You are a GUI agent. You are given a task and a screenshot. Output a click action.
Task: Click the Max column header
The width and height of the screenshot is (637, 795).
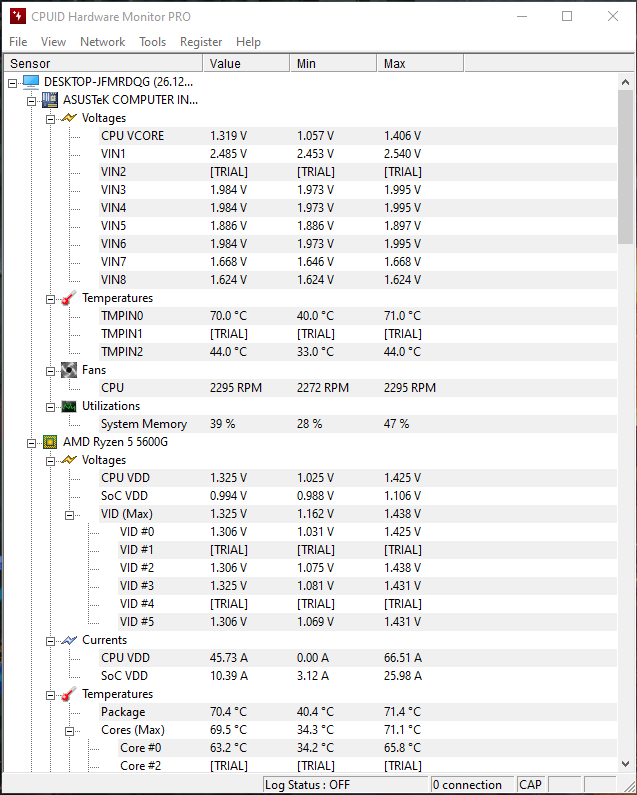[420, 63]
